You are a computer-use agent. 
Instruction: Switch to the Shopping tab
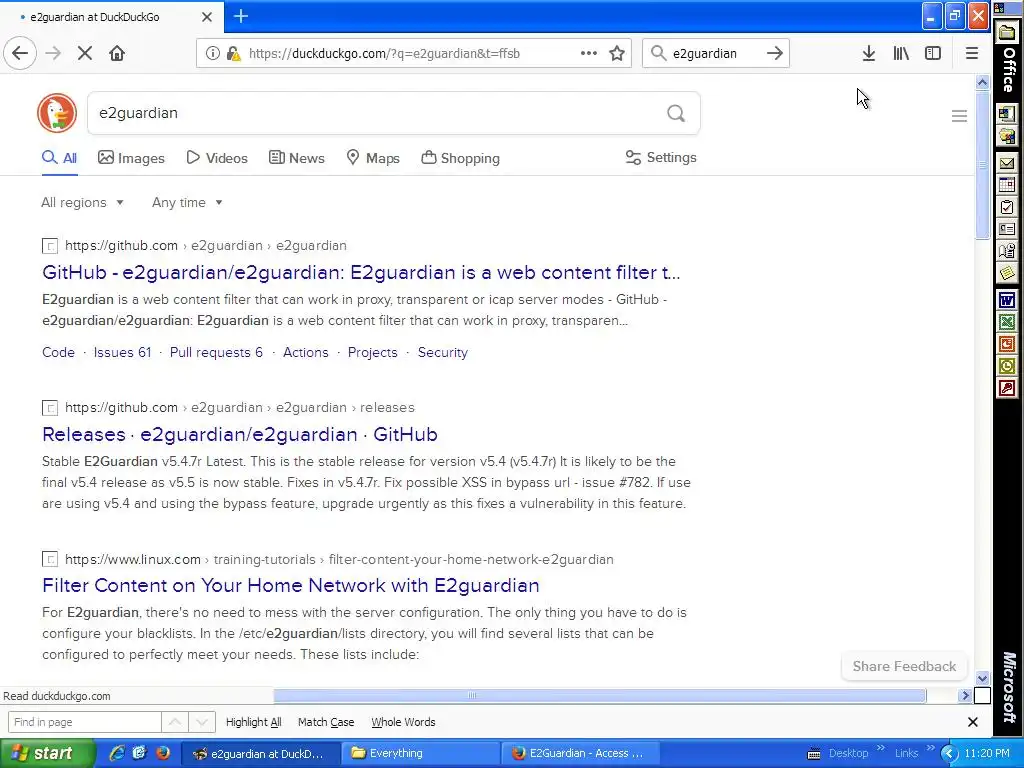pos(460,158)
